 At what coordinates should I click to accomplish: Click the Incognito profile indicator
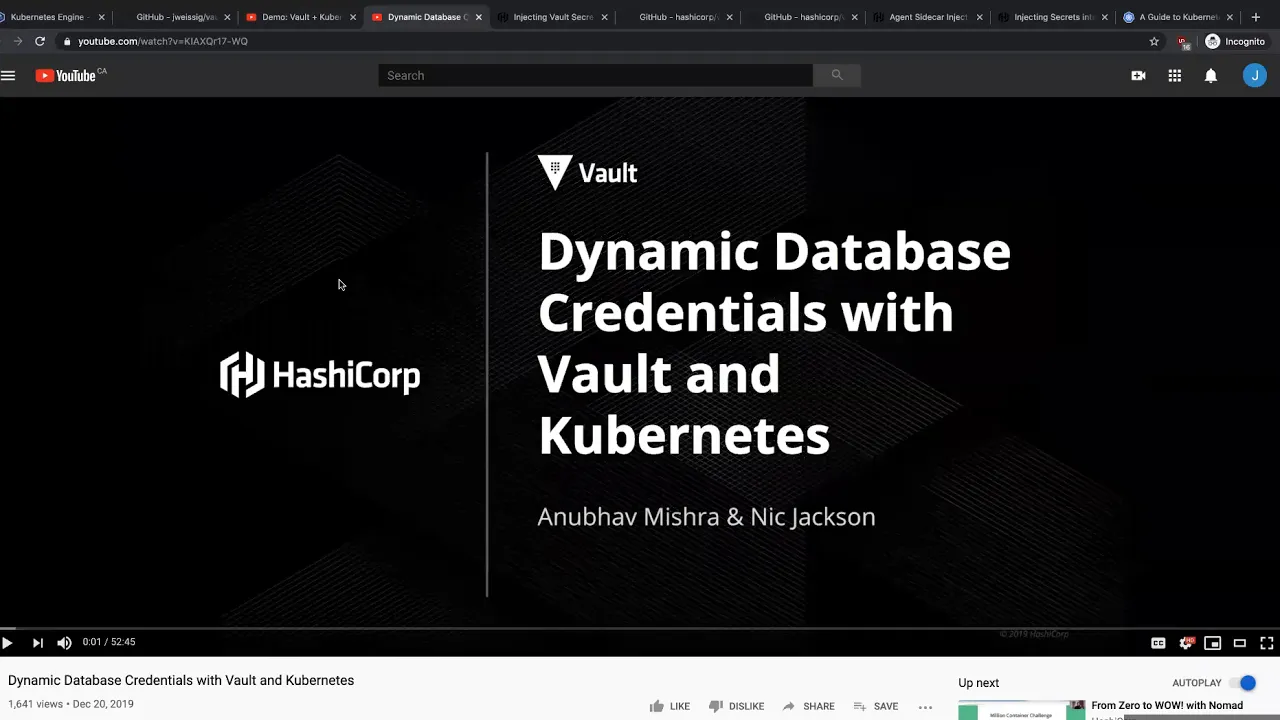[x=1235, y=41]
